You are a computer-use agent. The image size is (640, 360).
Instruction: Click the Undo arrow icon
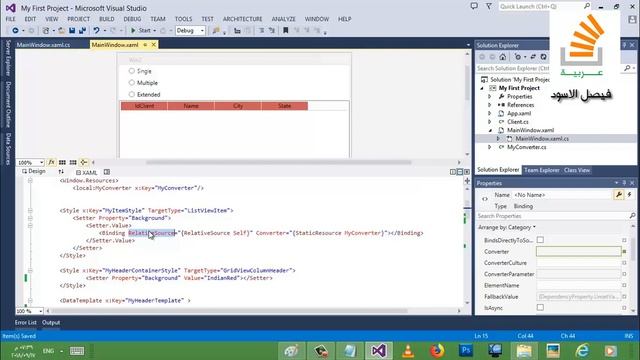(x=96, y=31)
